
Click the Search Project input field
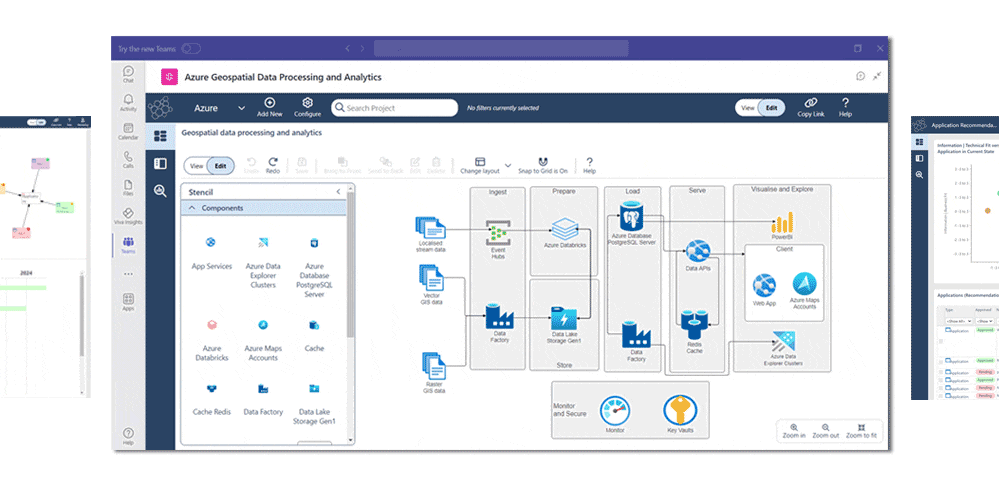(x=394, y=108)
